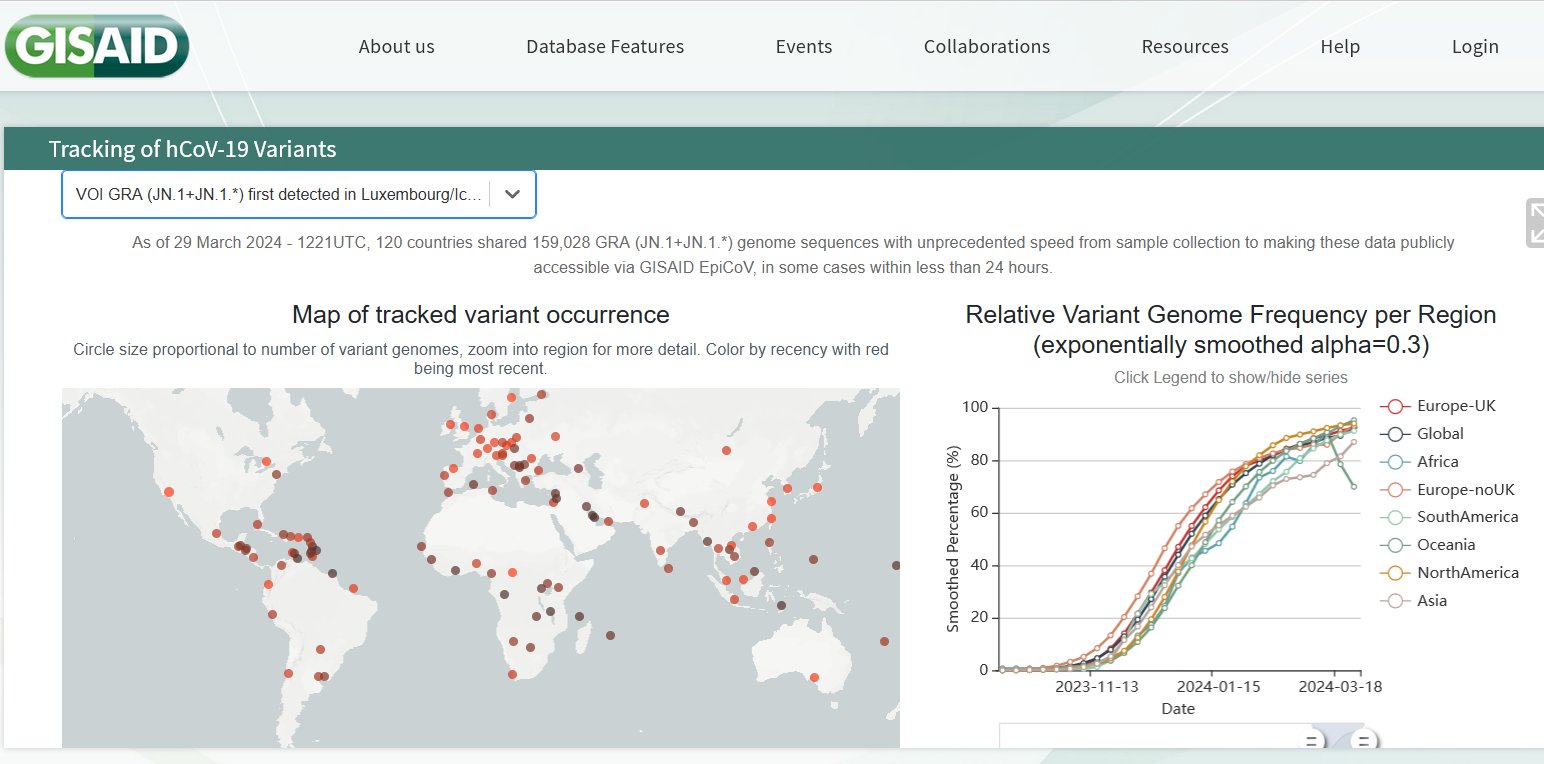Hide the NorthAmerica series
This screenshot has width=1544, height=764.
(x=1467, y=573)
